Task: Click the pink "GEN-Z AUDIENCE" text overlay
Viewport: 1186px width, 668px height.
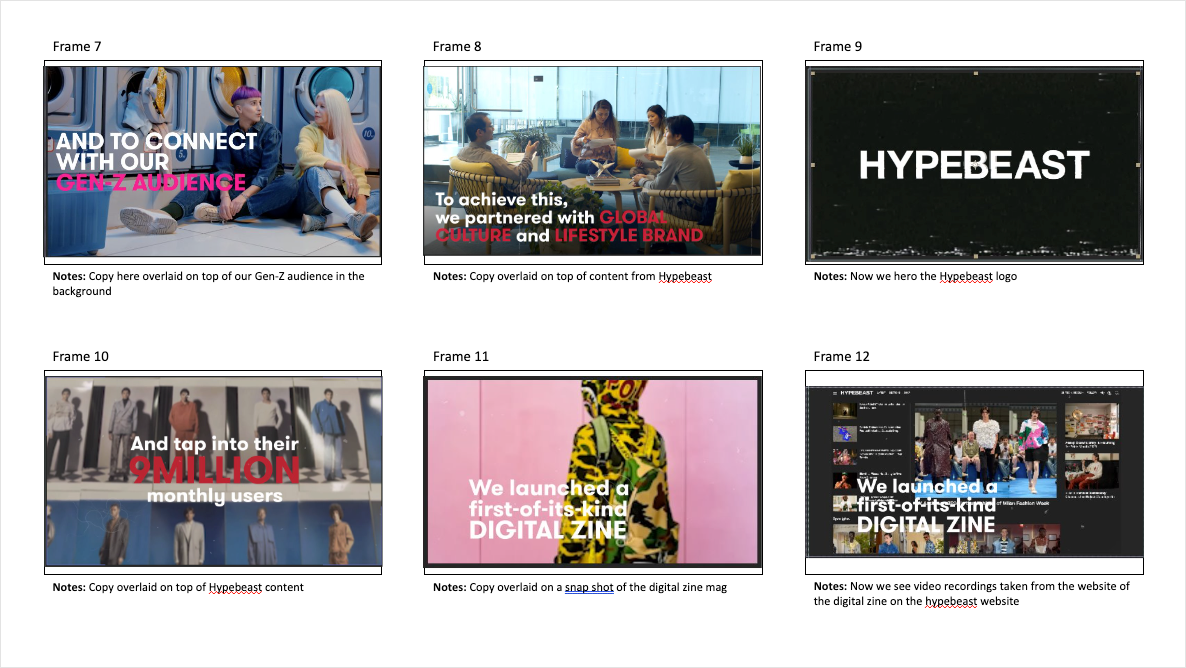Action: pyautogui.click(x=151, y=183)
